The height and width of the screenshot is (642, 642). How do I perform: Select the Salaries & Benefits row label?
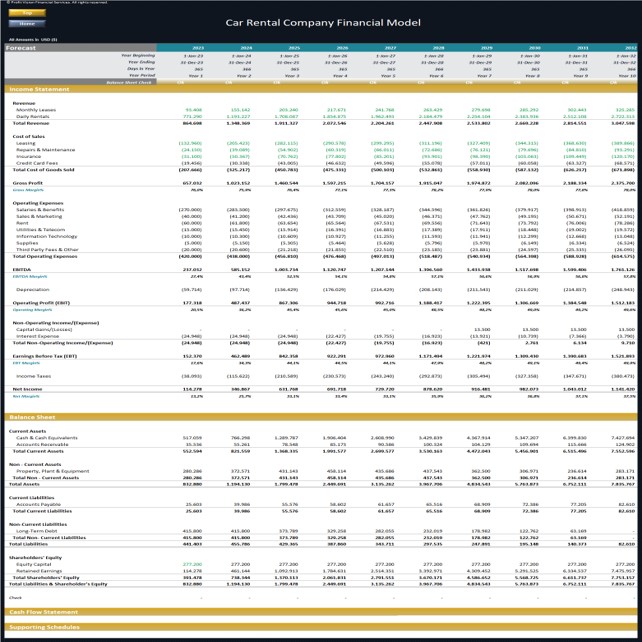pyautogui.click(x=40, y=209)
